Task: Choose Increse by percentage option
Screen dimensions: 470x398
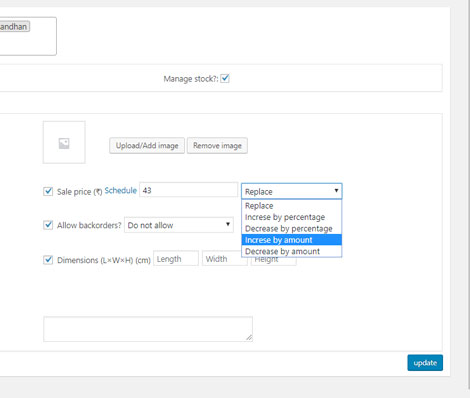Action: (292, 217)
